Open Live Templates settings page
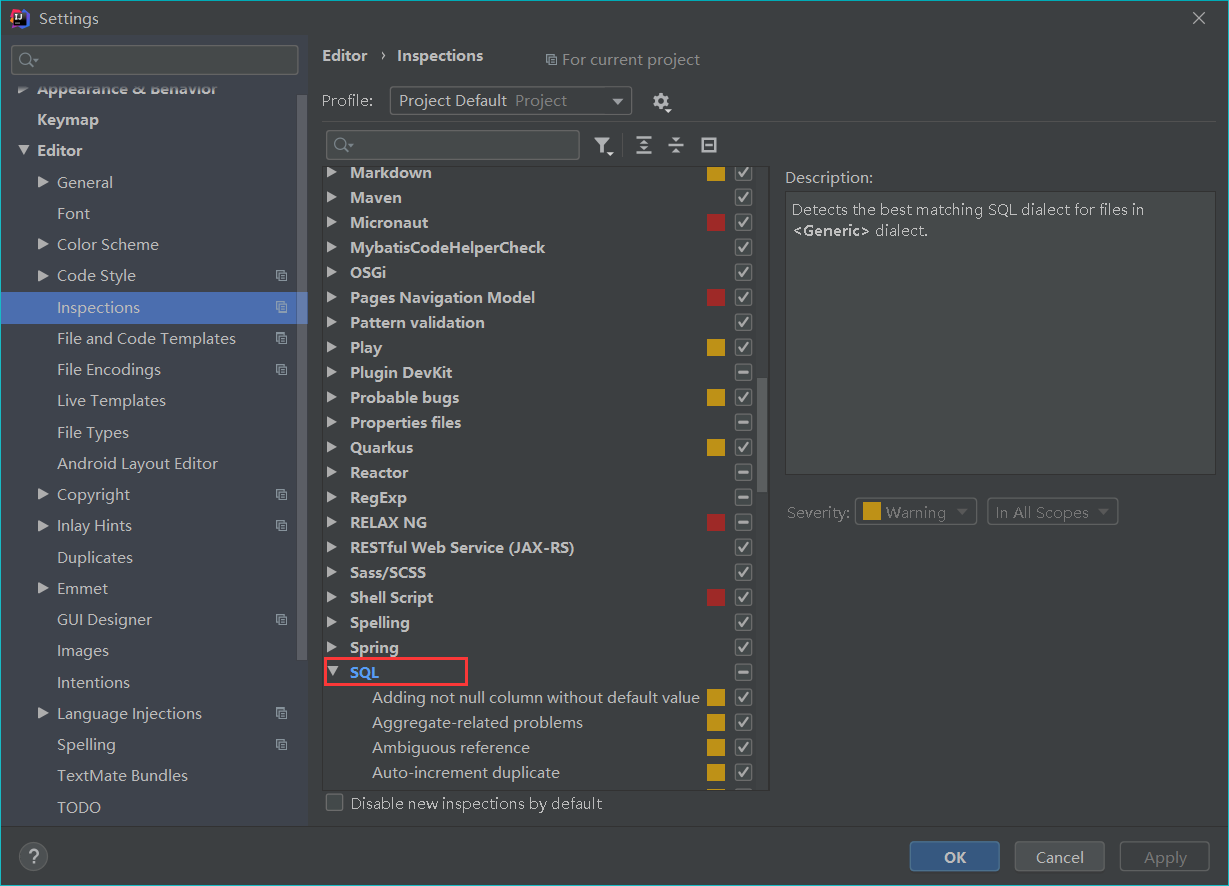 [x=111, y=401]
